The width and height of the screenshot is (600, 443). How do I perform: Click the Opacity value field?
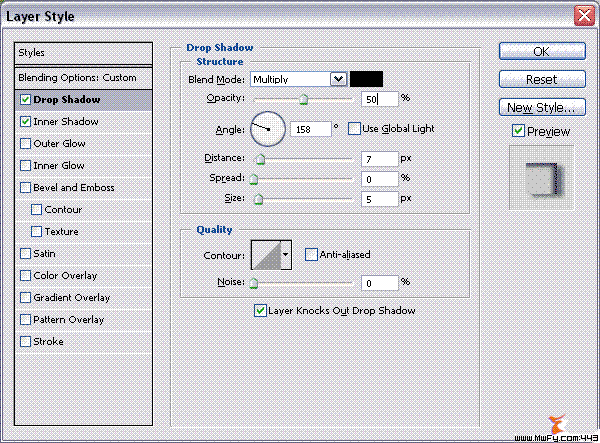[380, 99]
